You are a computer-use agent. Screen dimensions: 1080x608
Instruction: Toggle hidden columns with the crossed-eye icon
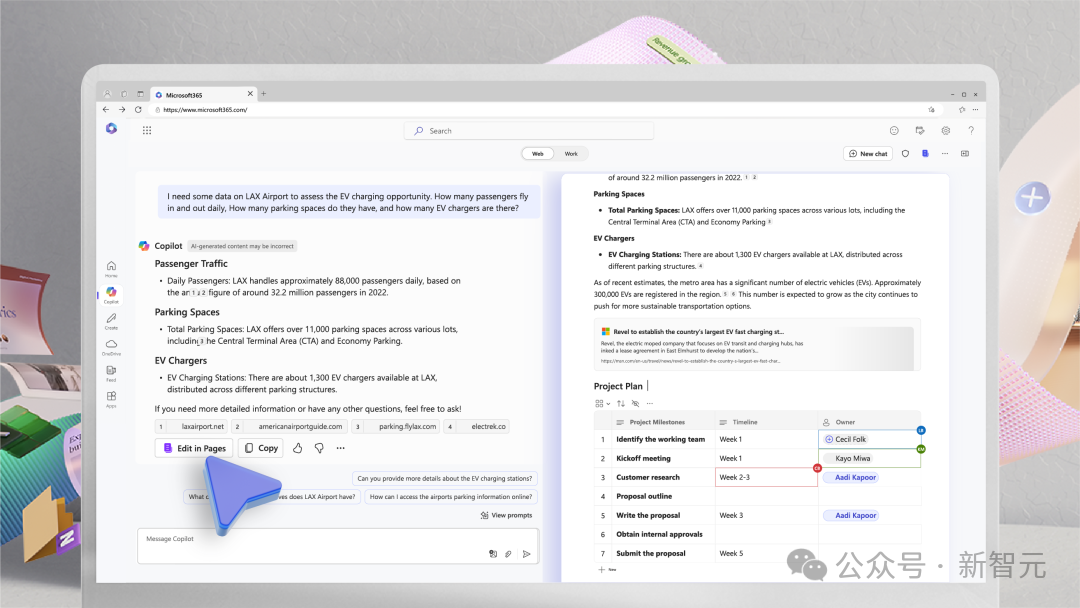pyautogui.click(x=635, y=403)
